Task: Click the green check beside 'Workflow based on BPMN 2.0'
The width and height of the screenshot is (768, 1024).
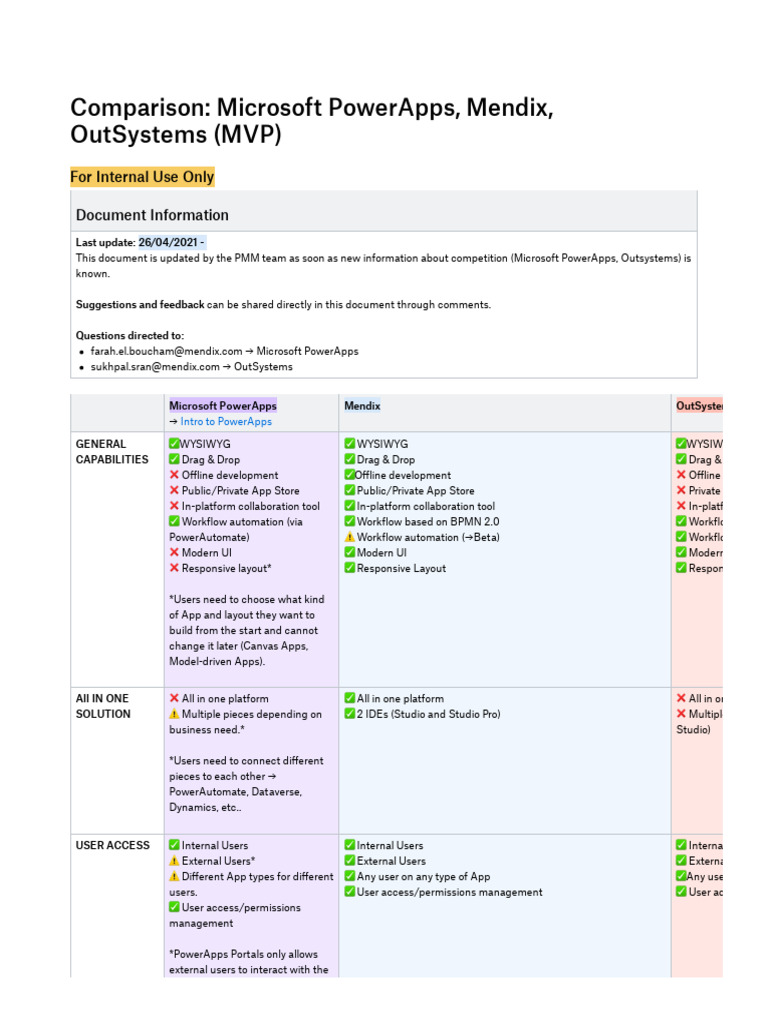Action: pos(349,521)
